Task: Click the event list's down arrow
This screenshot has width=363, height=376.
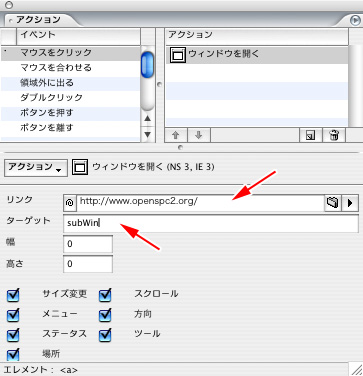Action: [148, 134]
